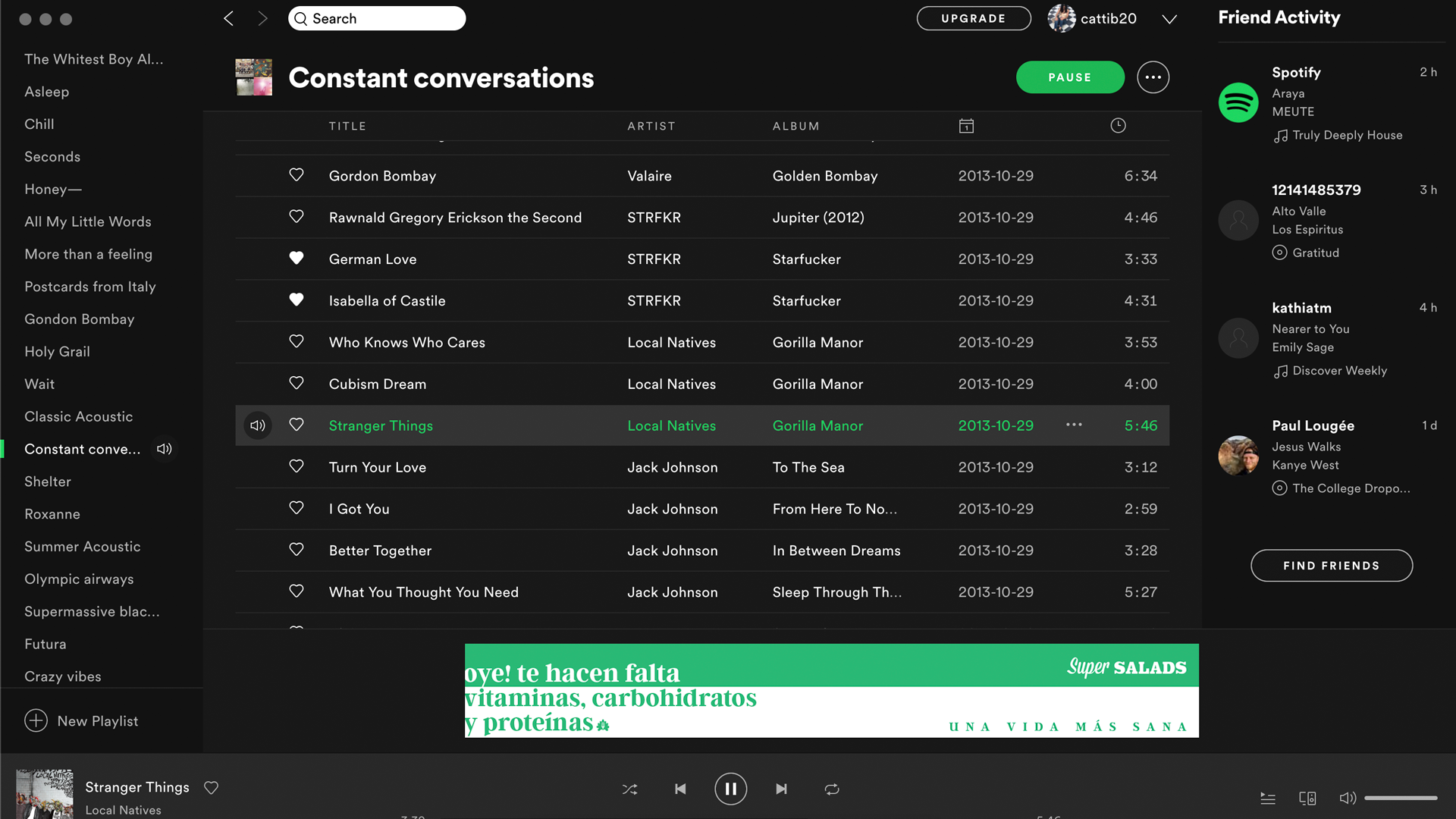
Task: Click 12141485379 avatar placeholder
Action: 1238,220
